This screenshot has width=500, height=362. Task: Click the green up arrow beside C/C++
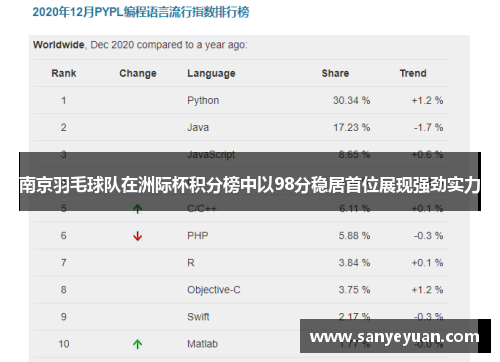(137, 209)
